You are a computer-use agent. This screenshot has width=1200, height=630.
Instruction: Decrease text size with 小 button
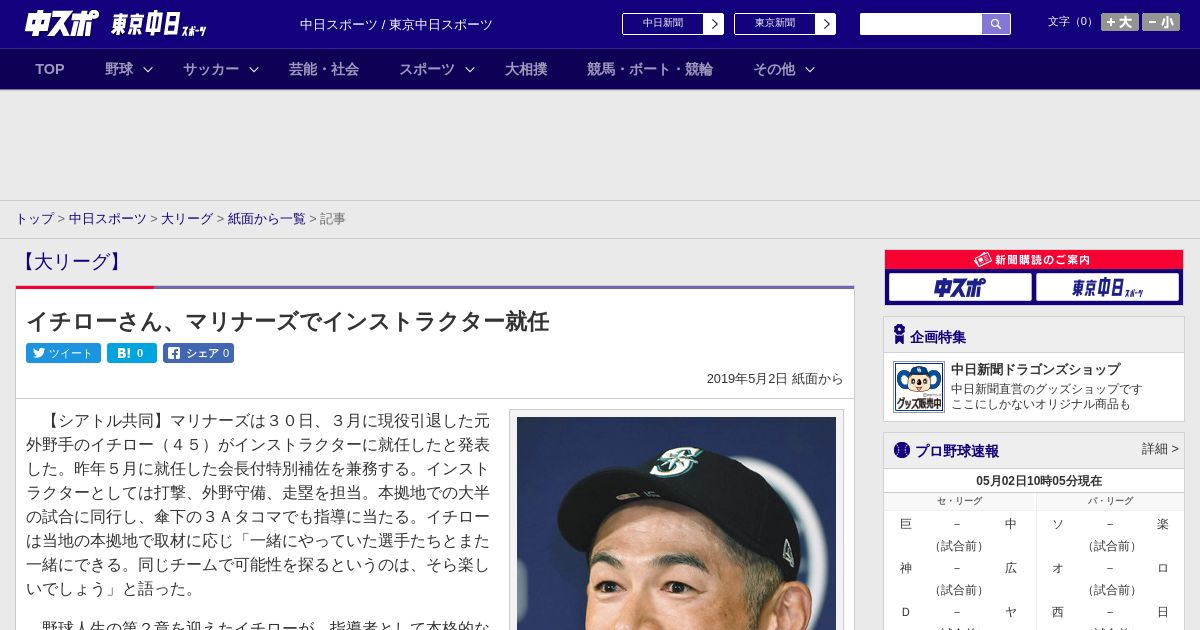tap(1161, 22)
